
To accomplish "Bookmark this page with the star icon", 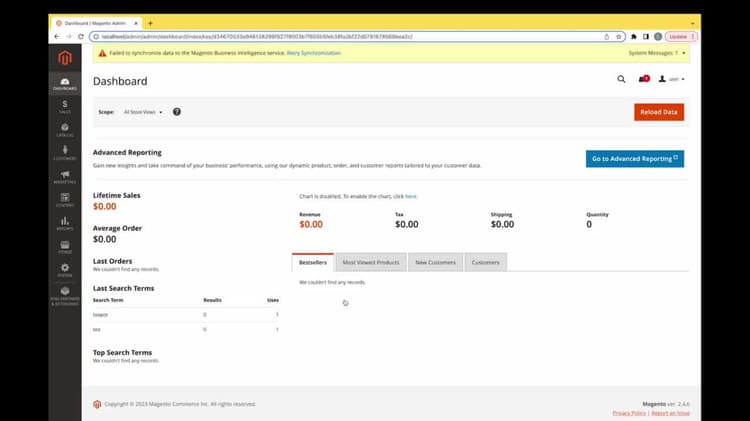I will [x=618, y=36].
